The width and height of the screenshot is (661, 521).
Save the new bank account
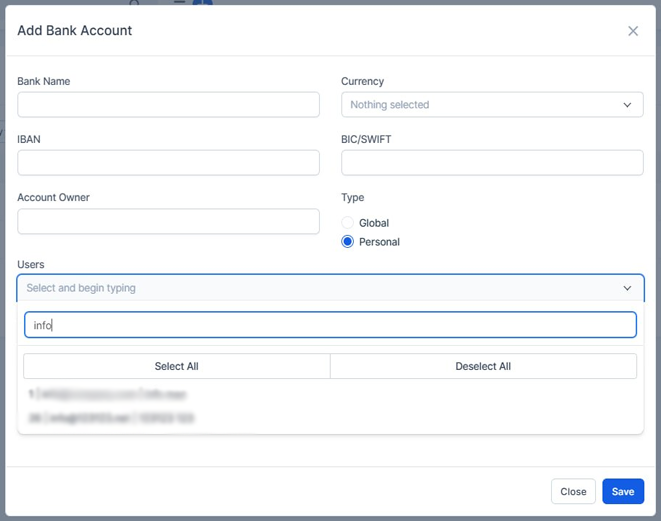click(622, 491)
